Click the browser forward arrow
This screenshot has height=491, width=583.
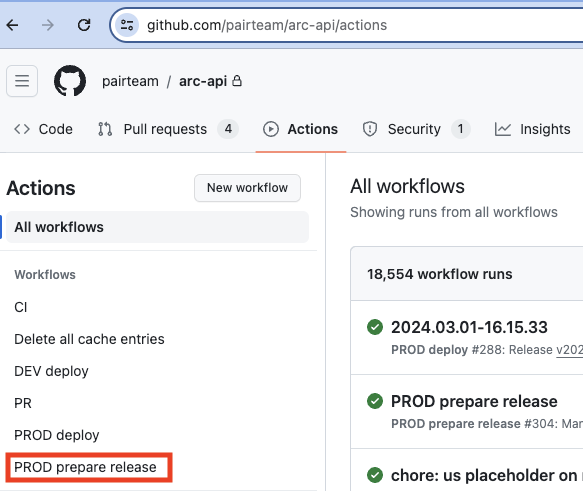[48, 25]
